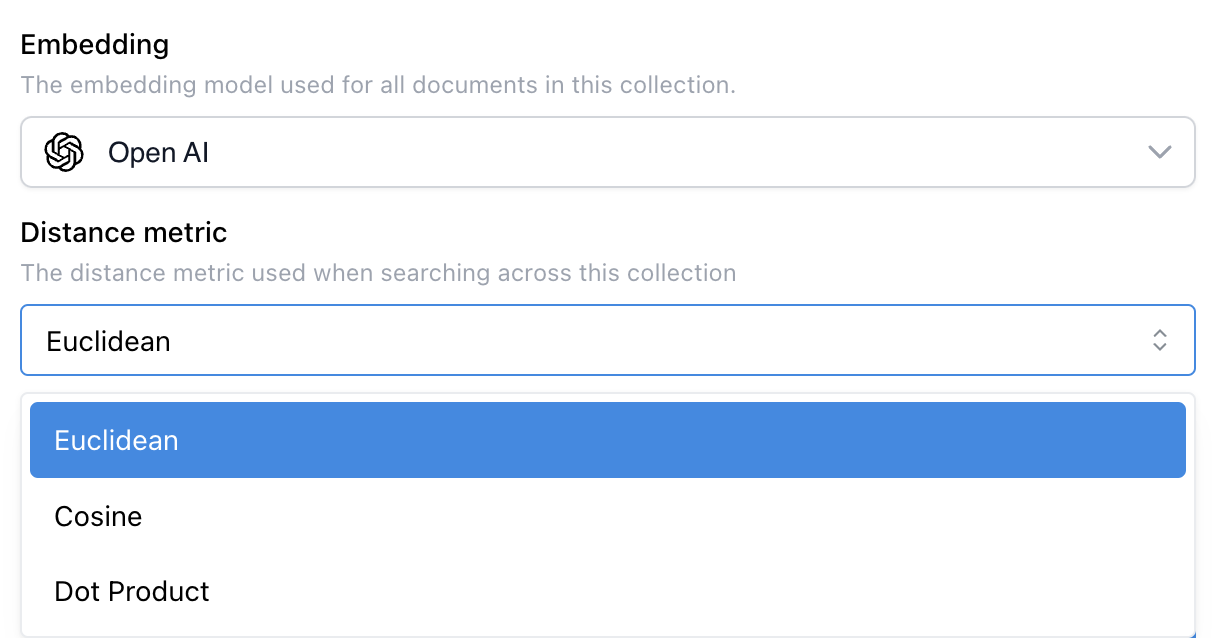Click the down chevron on the Embedding dropdown
This screenshot has width=1212, height=638.
(x=1159, y=153)
